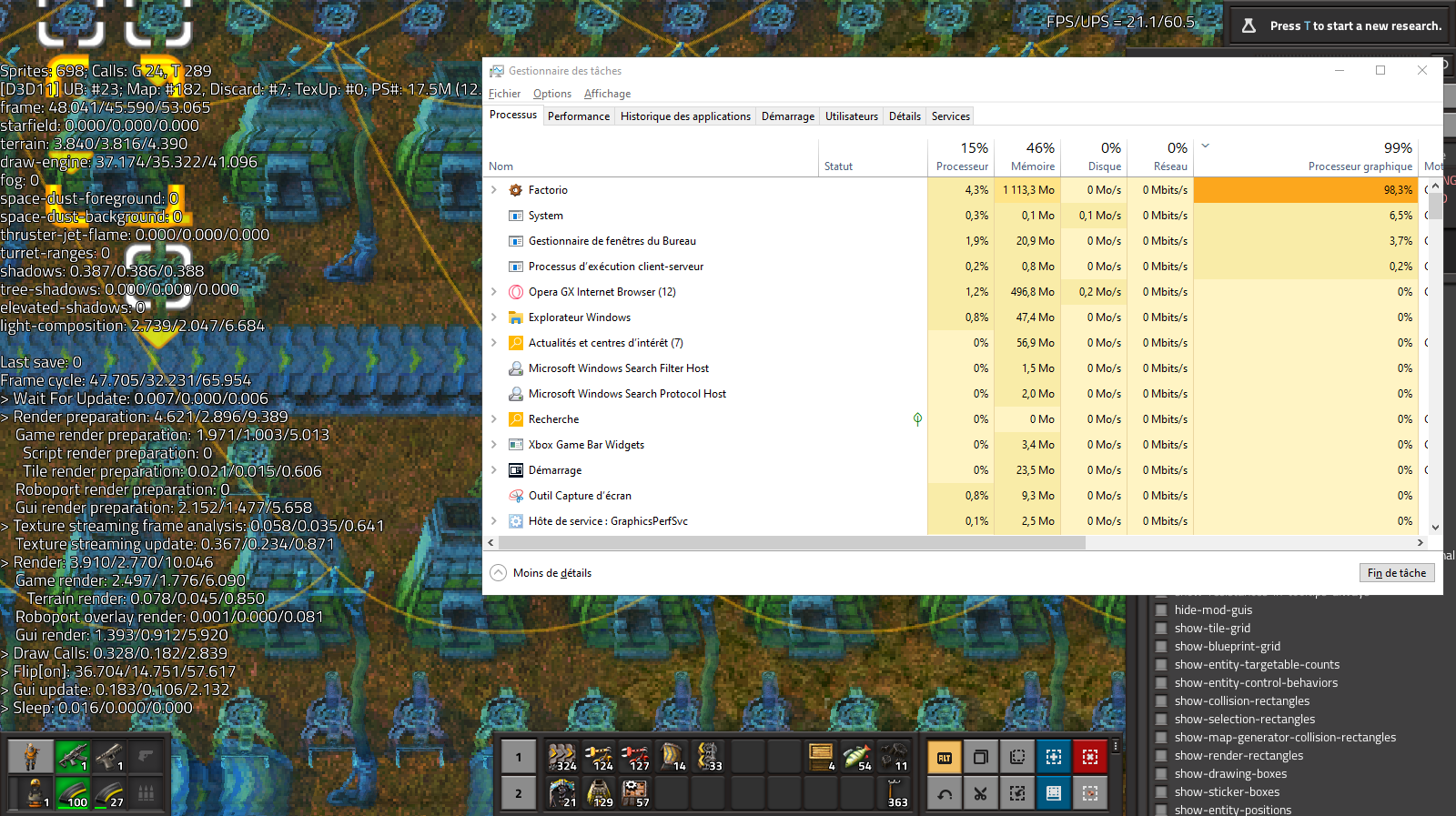This screenshot has height=816, width=1456.
Task: Enable show-selection-rectangles option
Action: (x=1161, y=719)
